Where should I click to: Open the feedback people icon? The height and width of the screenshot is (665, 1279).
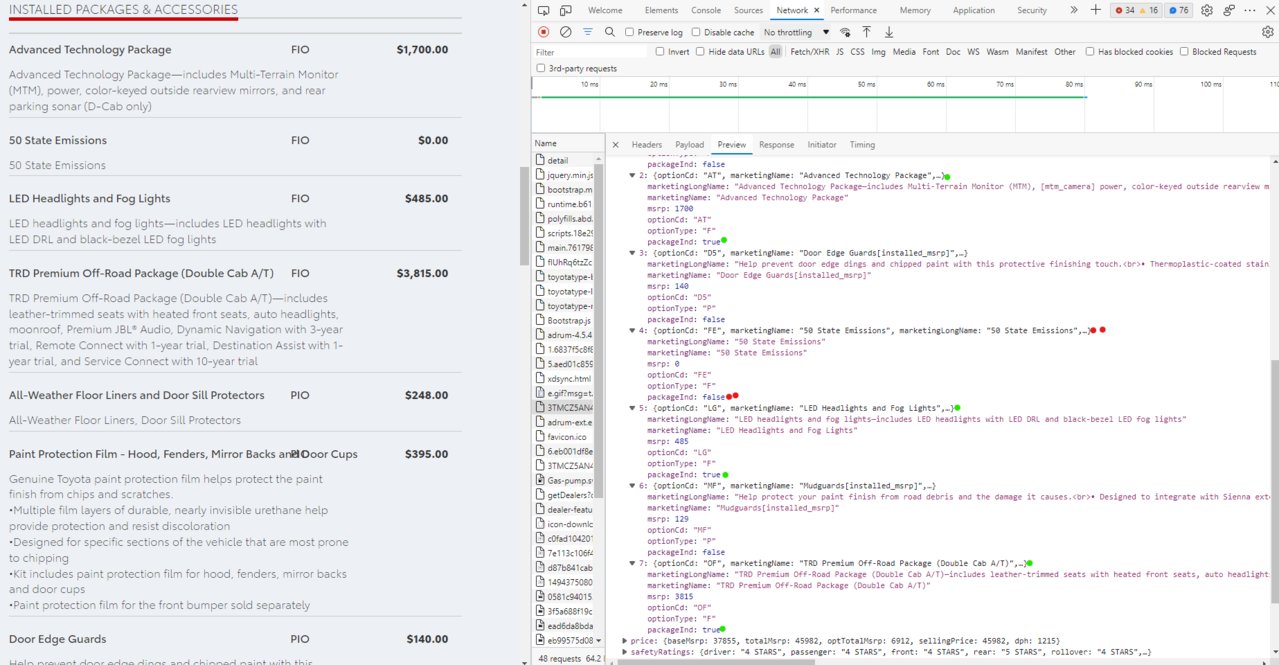[1230, 10]
